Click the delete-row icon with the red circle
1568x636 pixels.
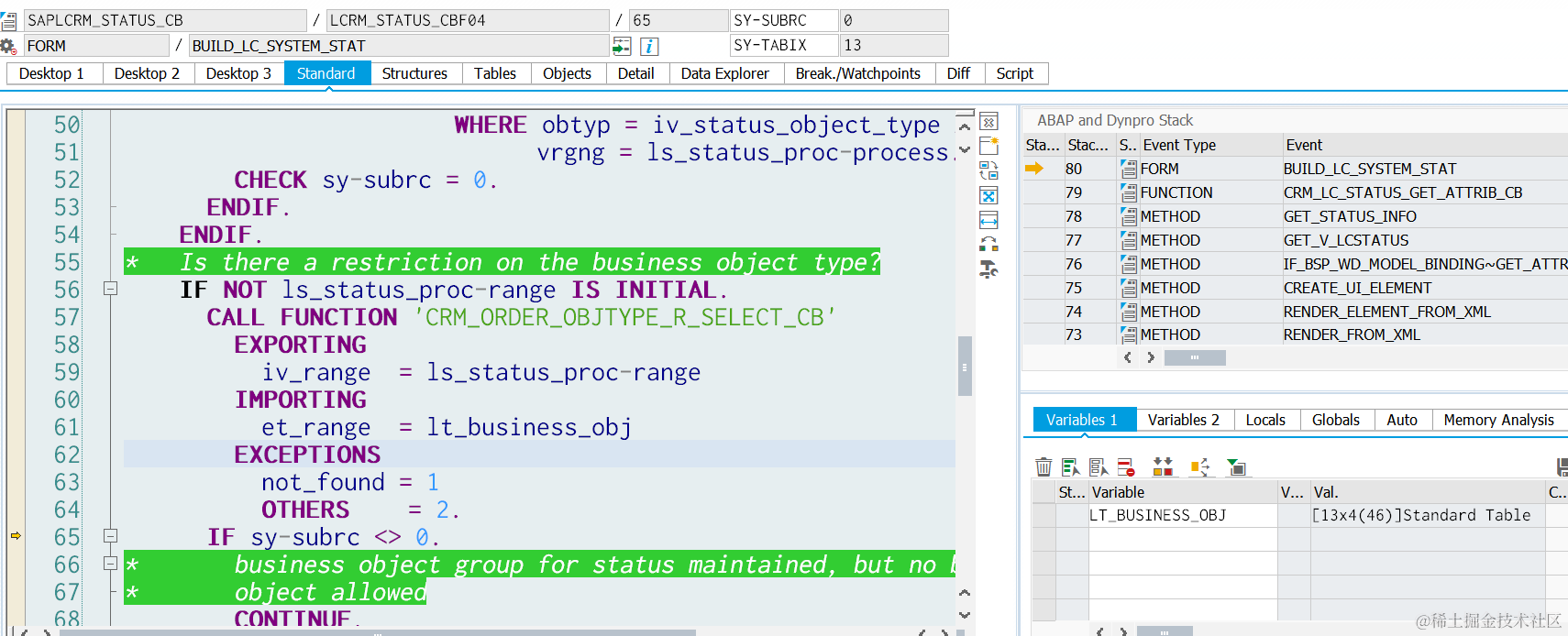pyautogui.click(x=1126, y=467)
